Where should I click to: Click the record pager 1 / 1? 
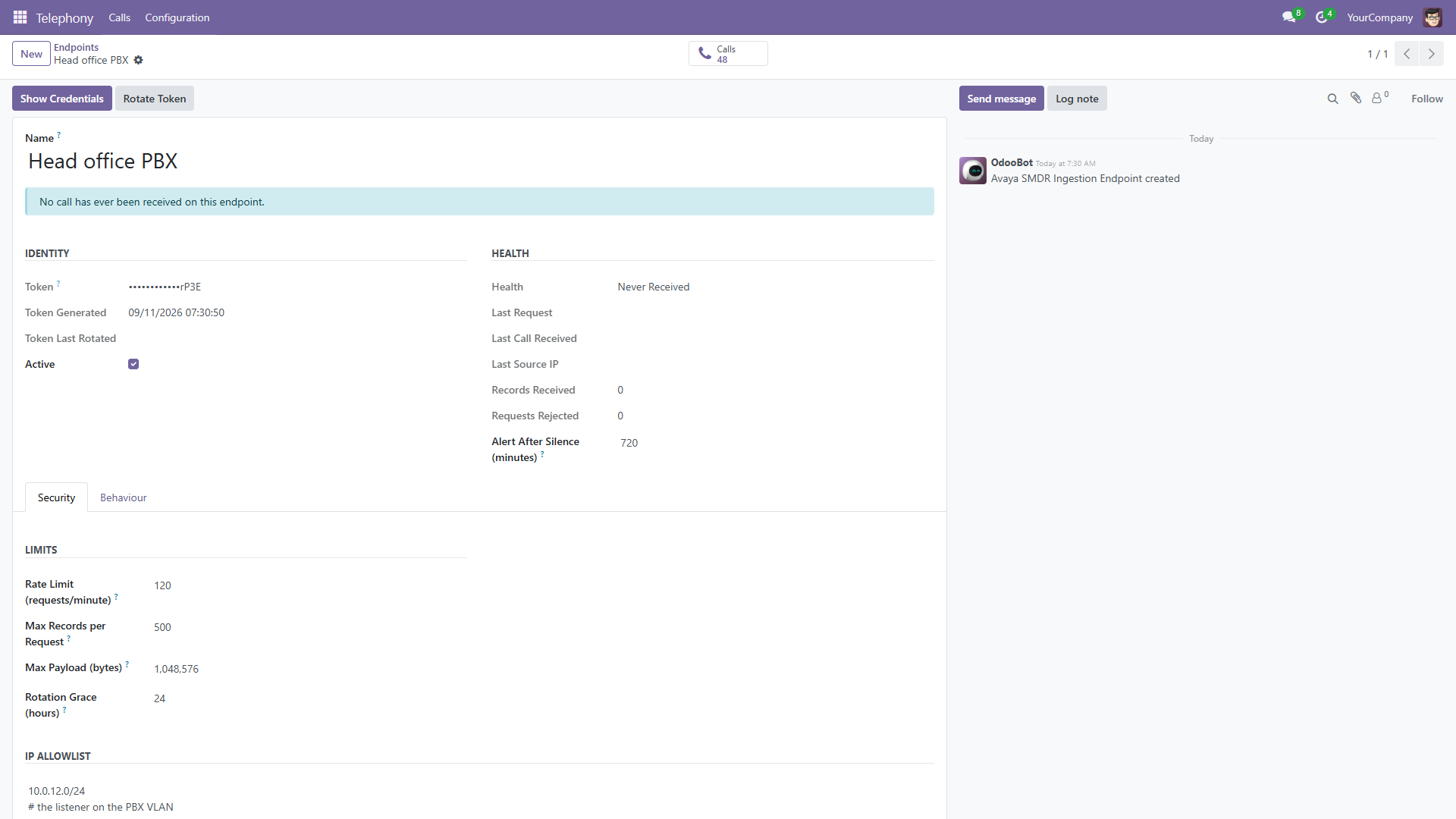click(x=1377, y=54)
